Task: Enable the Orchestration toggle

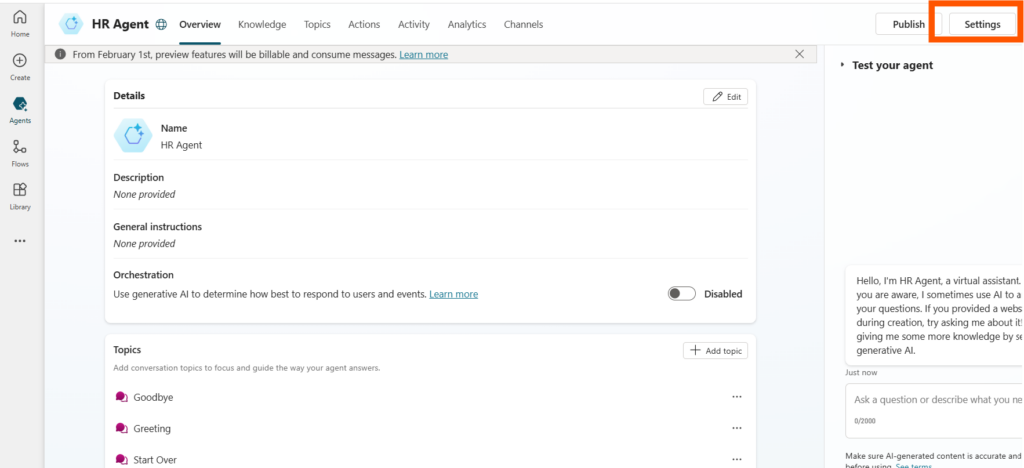Action: coord(682,294)
